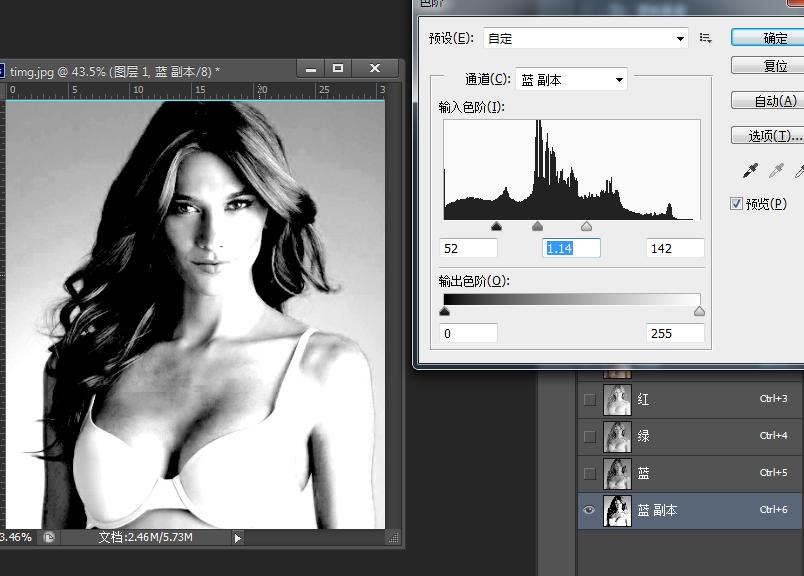
Task: Select the black point eyedropper tool
Action: pyautogui.click(x=750, y=169)
